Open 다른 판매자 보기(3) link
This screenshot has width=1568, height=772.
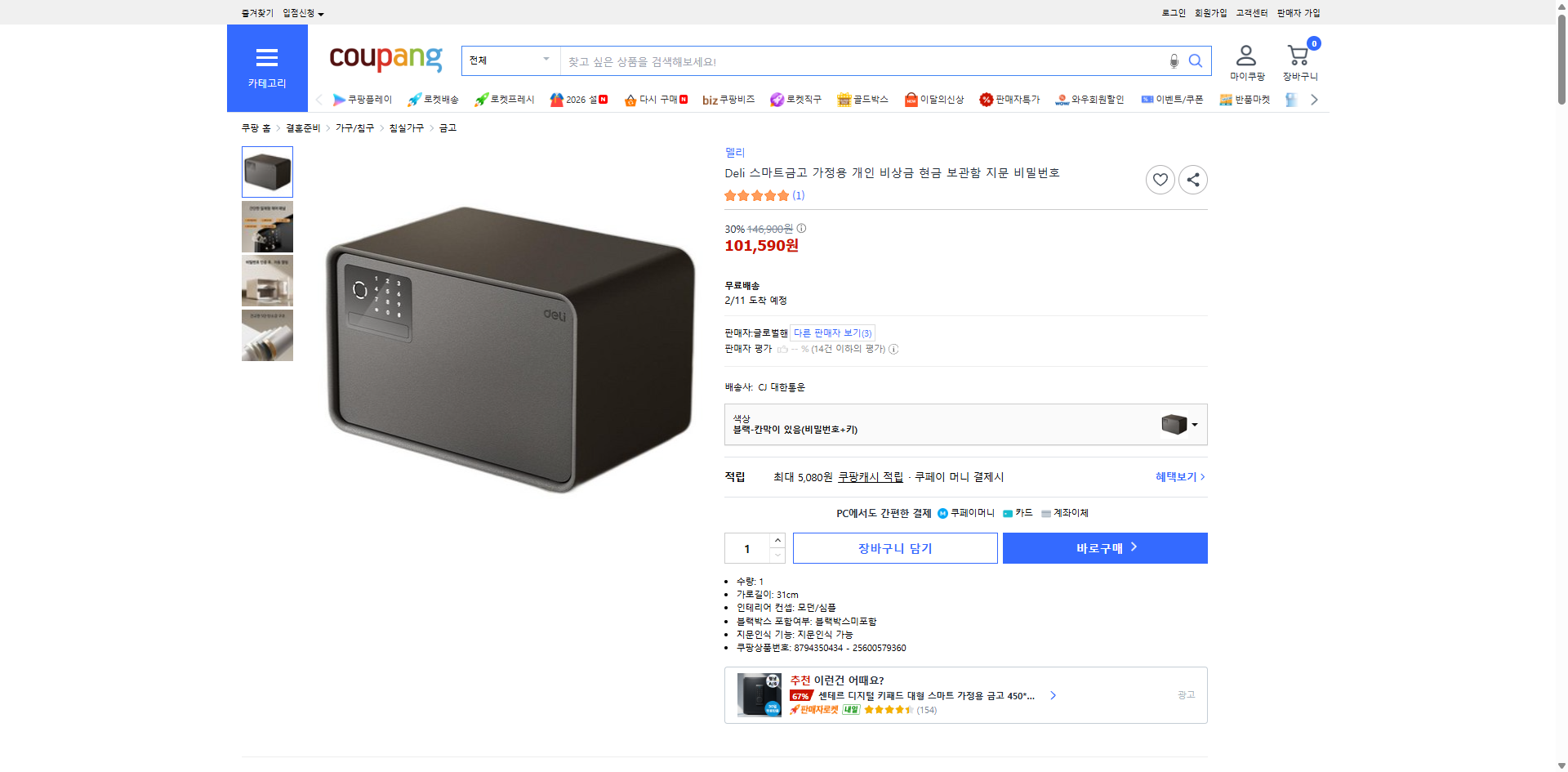[x=832, y=332]
